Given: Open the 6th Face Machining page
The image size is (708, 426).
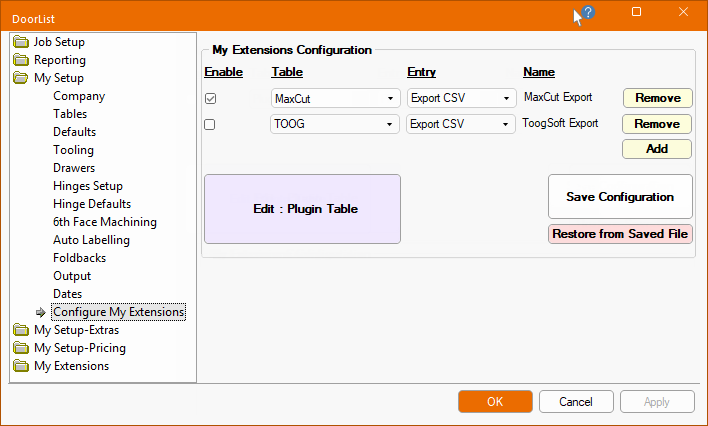Looking at the screenshot, I should point(105,222).
